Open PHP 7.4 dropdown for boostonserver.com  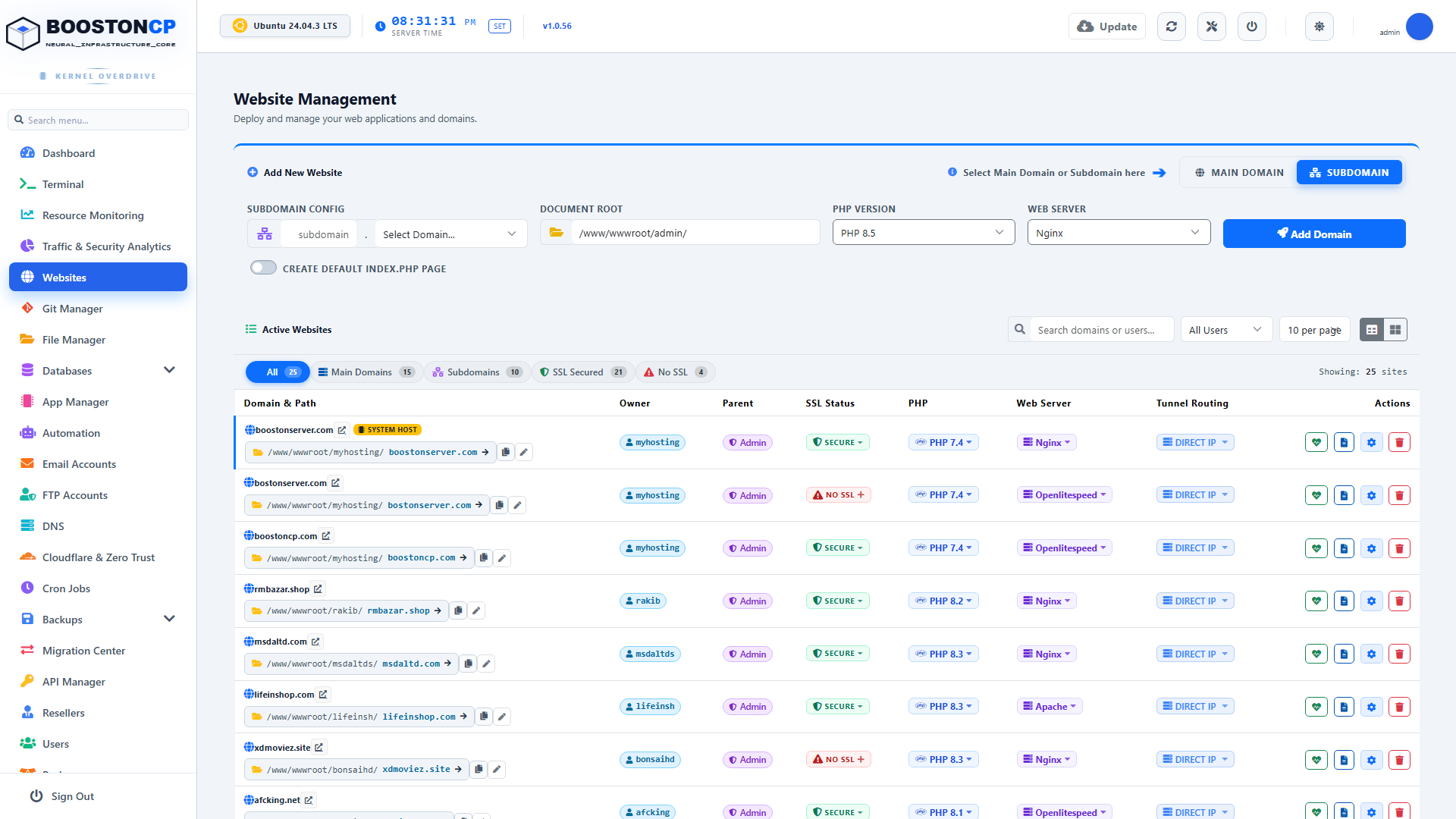(x=943, y=442)
